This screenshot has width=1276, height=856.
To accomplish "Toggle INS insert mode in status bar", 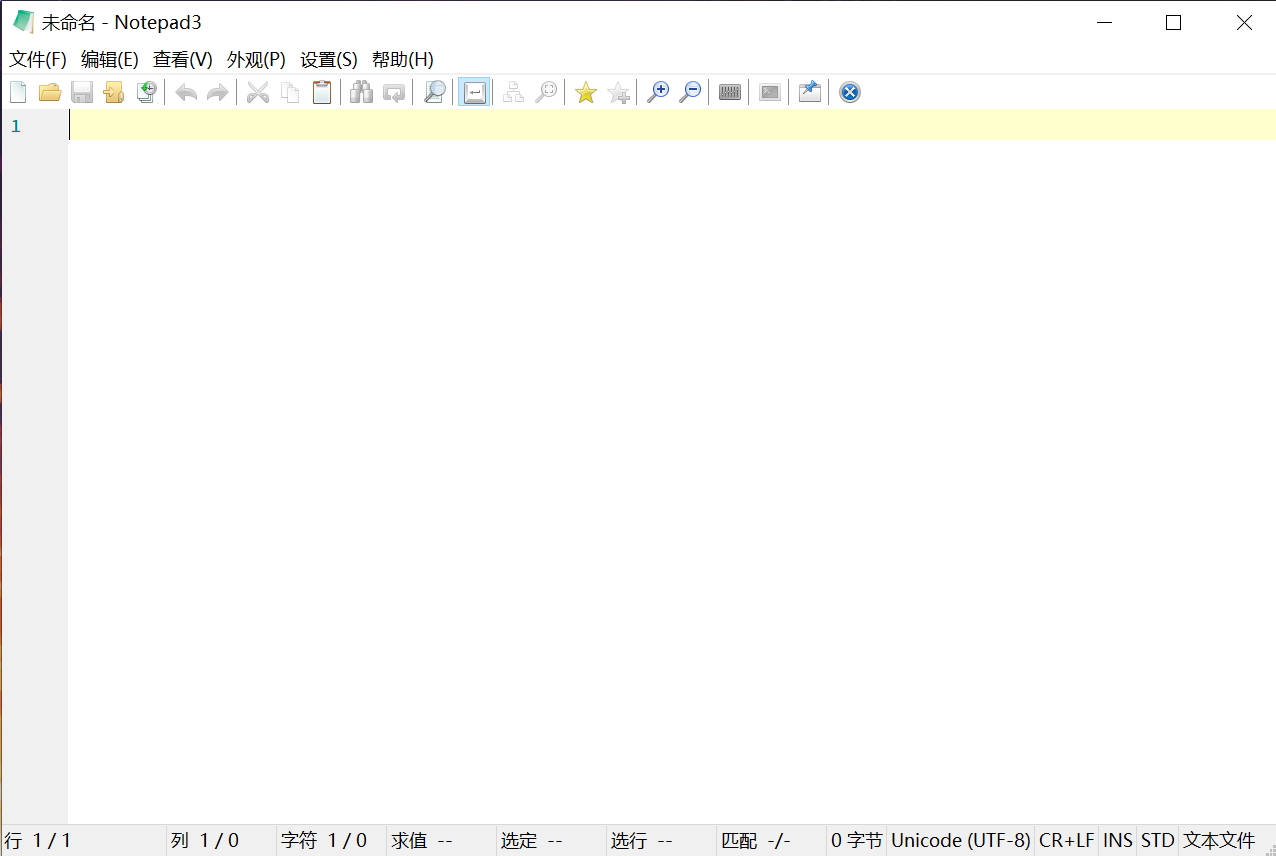I will (1118, 841).
